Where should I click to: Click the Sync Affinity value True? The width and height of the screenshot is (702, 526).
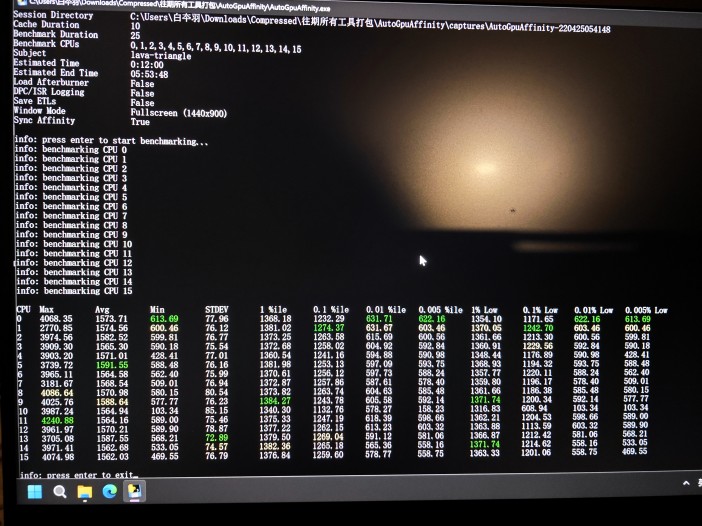(x=140, y=122)
